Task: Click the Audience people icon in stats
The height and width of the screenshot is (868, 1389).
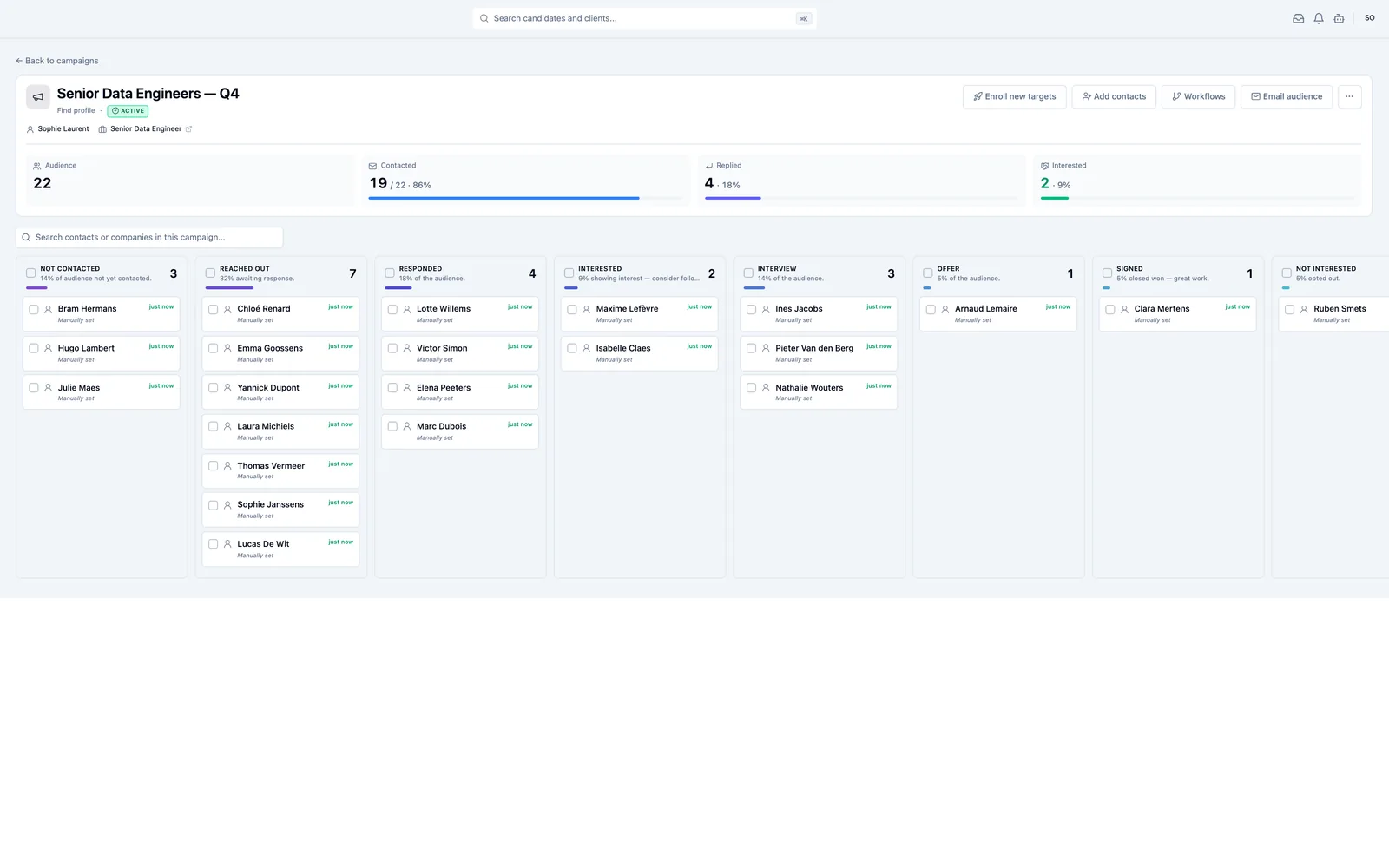Action: click(x=36, y=166)
